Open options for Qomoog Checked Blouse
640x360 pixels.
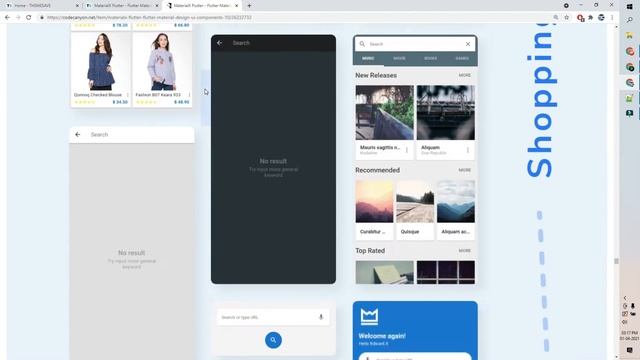click(128, 95)
